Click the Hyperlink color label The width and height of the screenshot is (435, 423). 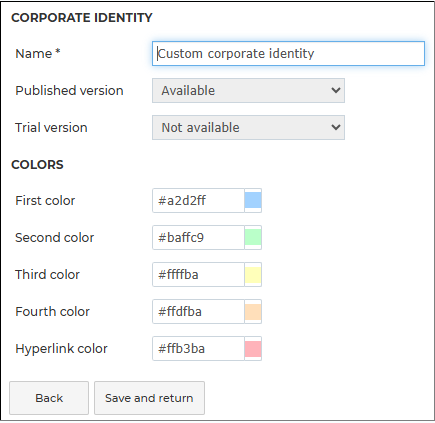pyautogui.click(x=61, y=349)
